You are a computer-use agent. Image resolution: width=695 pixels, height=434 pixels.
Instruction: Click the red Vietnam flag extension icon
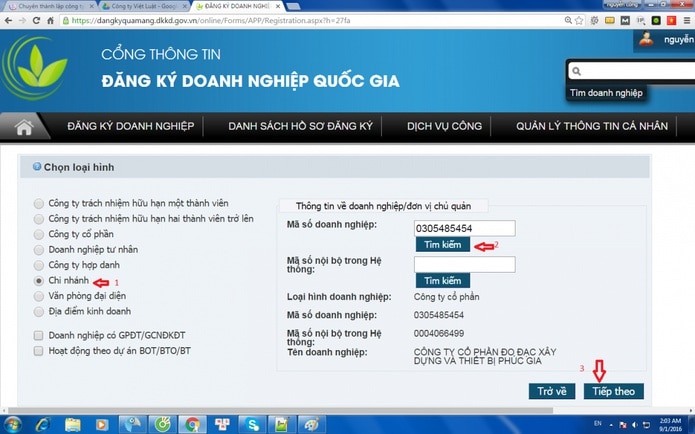click(672, 20)
